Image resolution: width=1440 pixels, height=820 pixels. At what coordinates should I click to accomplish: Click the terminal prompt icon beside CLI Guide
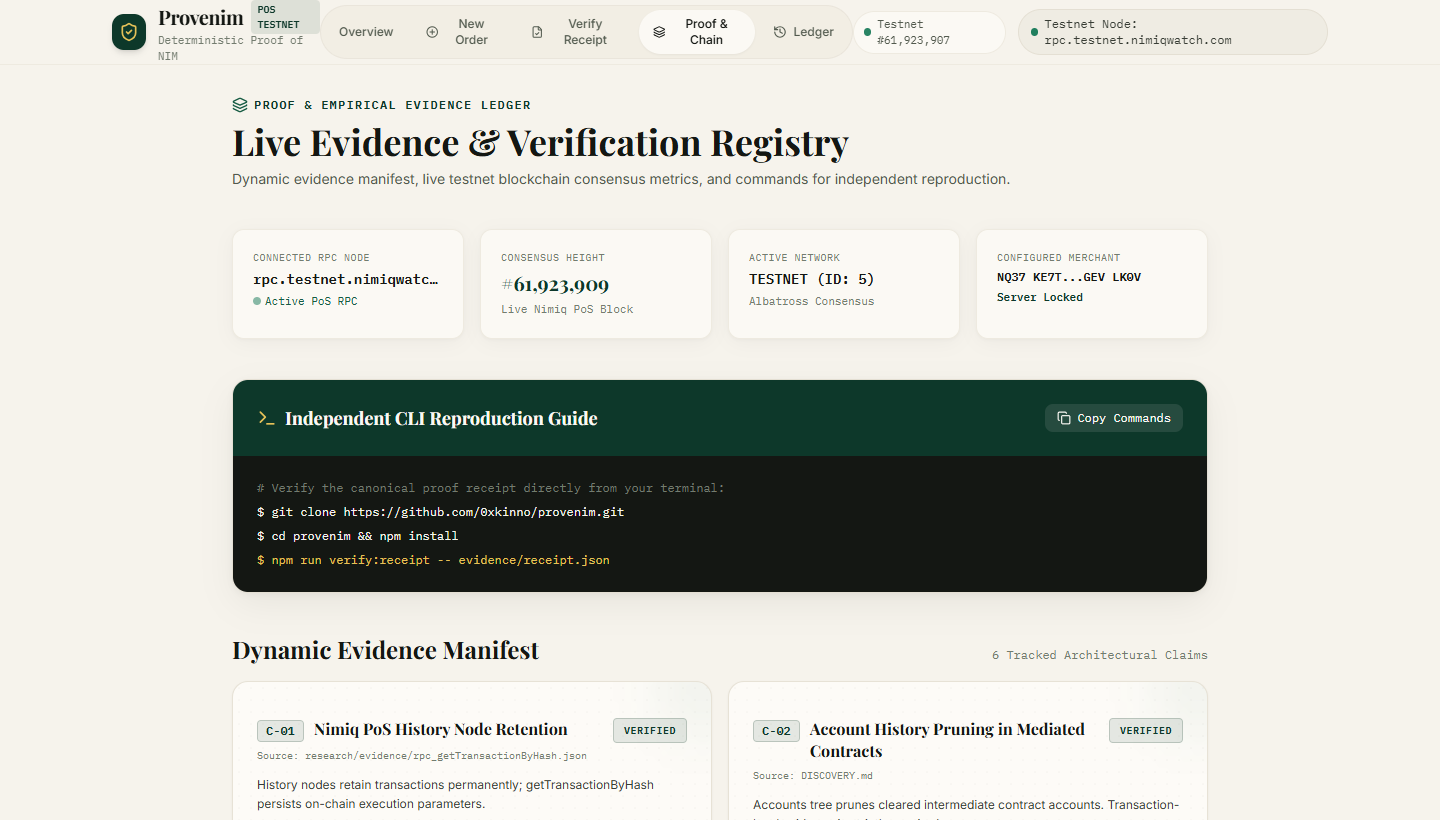point(266,418)
